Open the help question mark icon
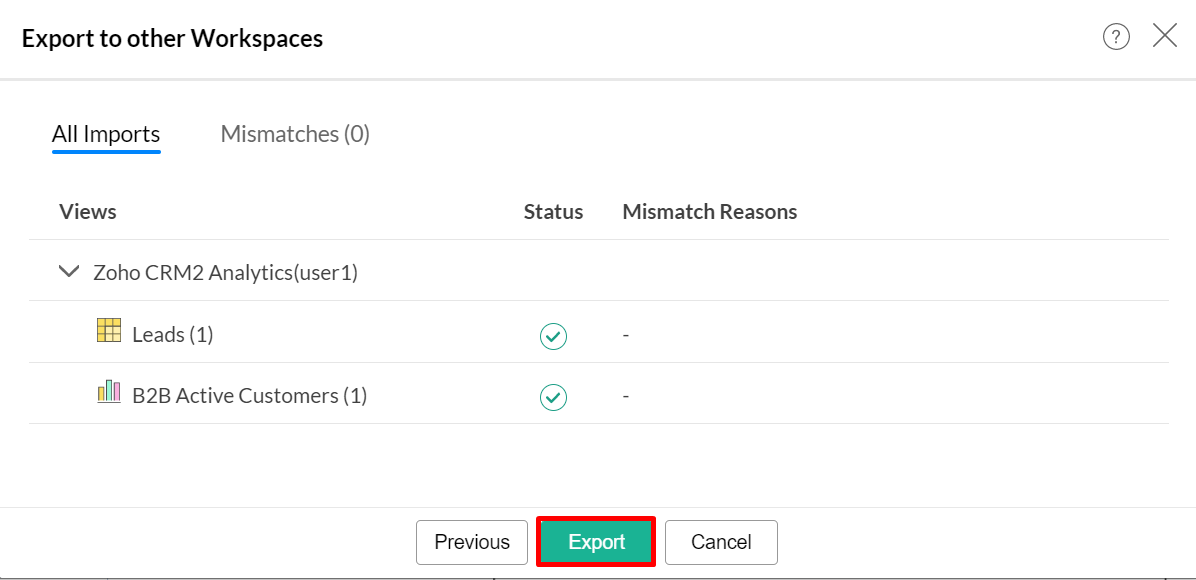The height and width of the screenshot is (580, 1196). pos(1116,37)
